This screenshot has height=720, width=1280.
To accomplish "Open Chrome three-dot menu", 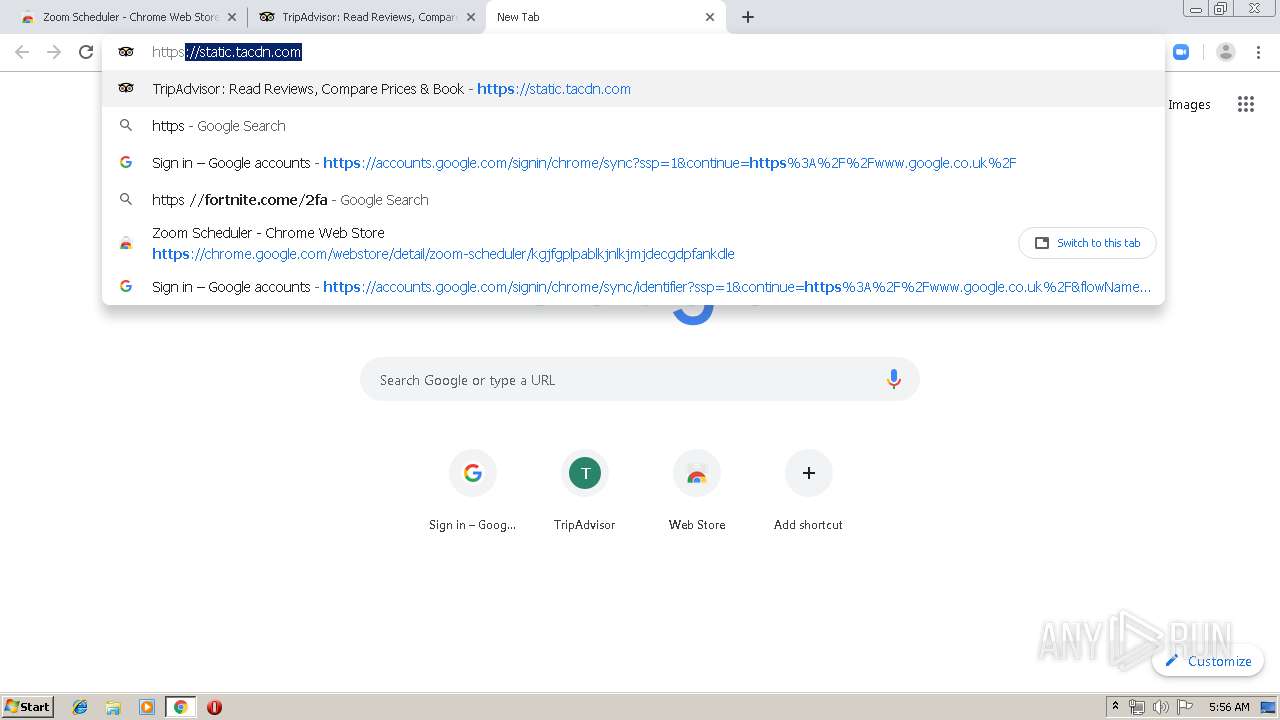I will pyautogui.click(x=1257, y=52).
